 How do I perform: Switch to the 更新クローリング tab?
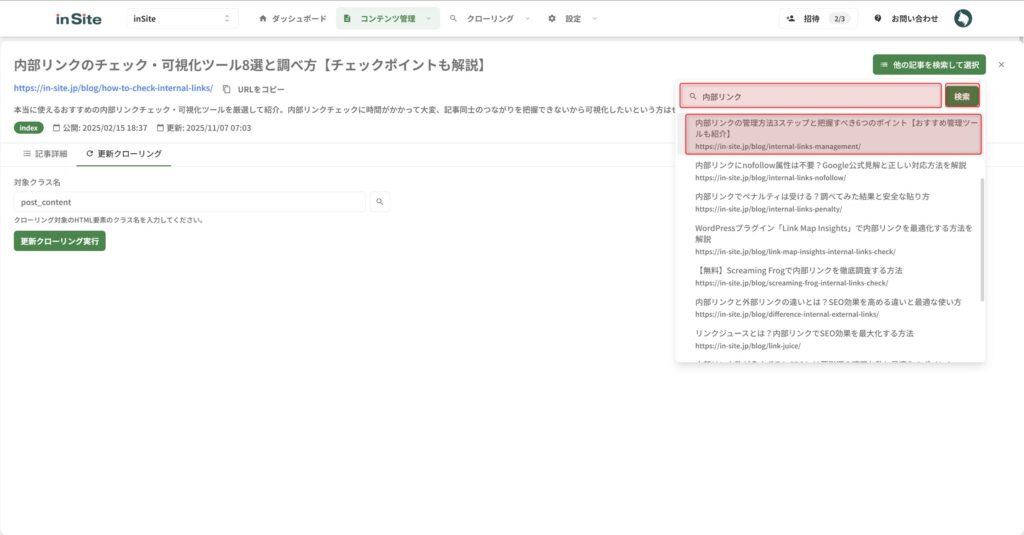pos(123,154)
